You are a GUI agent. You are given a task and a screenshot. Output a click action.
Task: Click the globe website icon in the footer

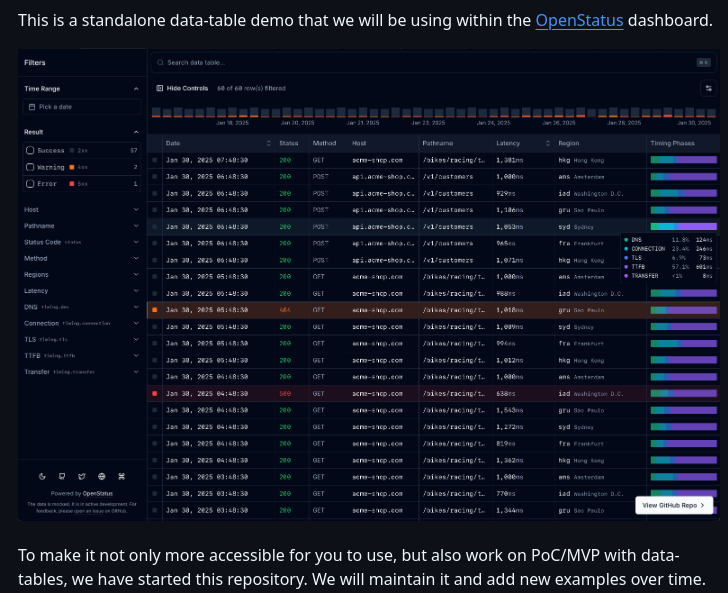click(102, 476)
